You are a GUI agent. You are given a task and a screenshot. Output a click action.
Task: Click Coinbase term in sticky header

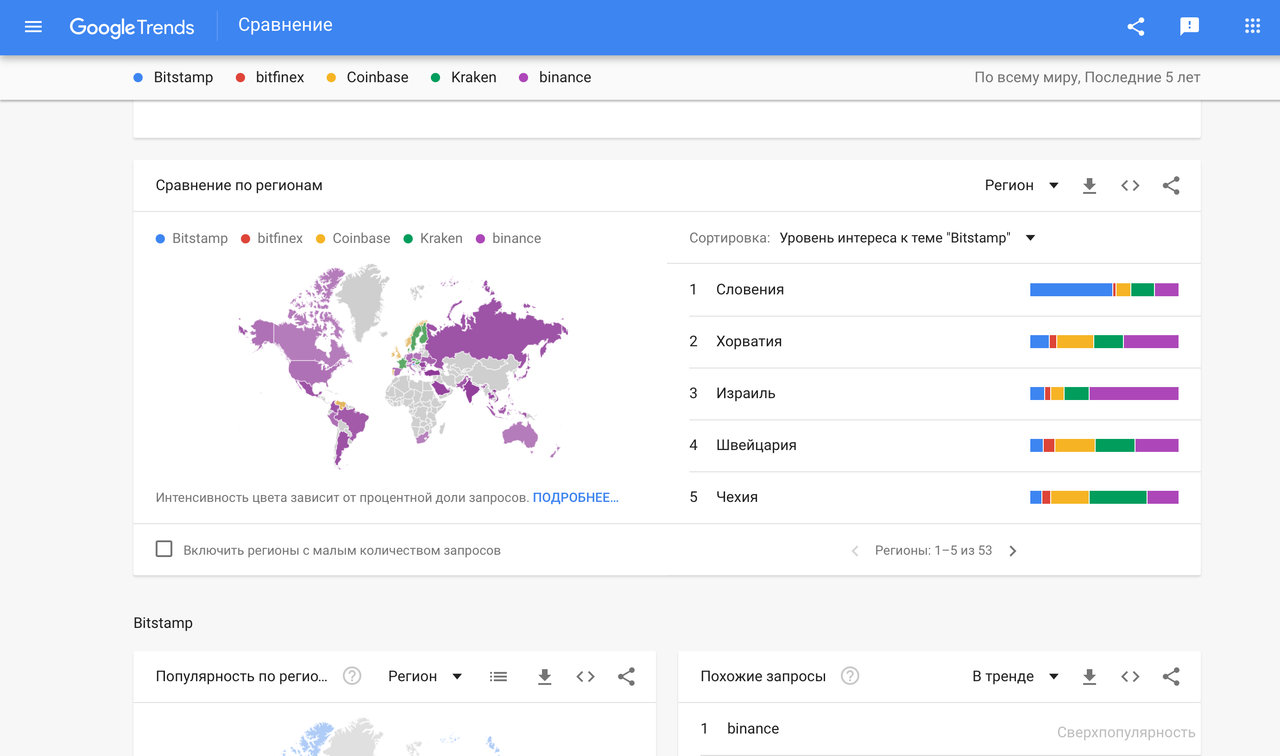point(367,77)
